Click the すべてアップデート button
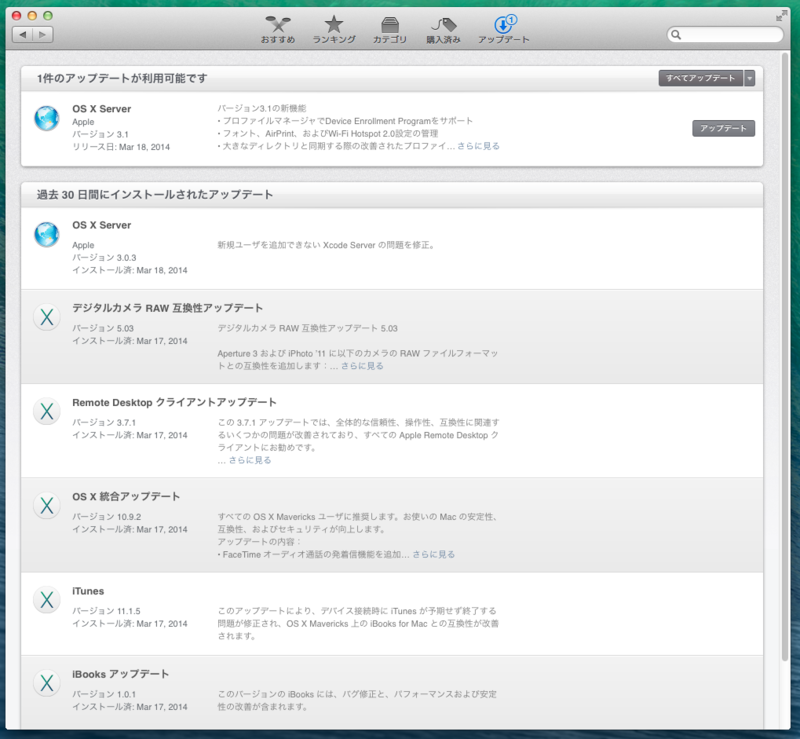Screen dimensions: 800x739 701,78
